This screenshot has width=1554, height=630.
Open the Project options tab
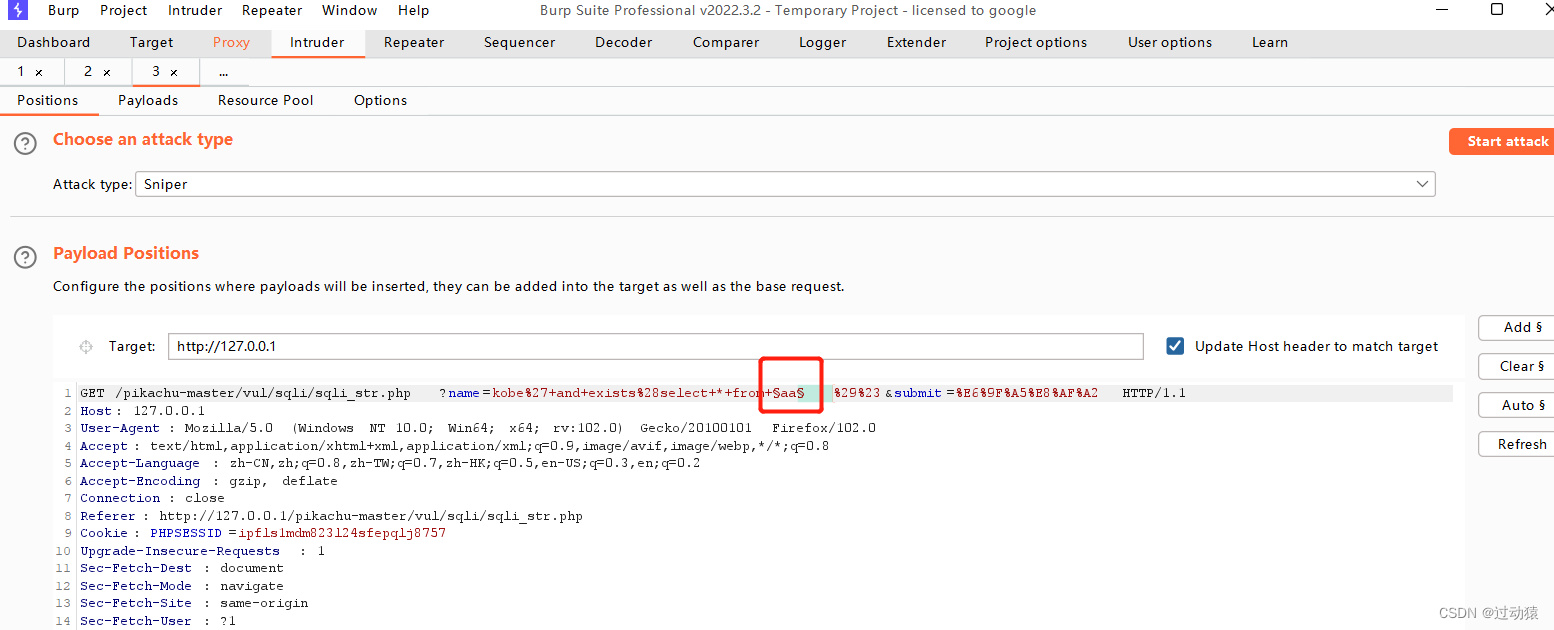pyautogui.click(x=1036, y=42)
